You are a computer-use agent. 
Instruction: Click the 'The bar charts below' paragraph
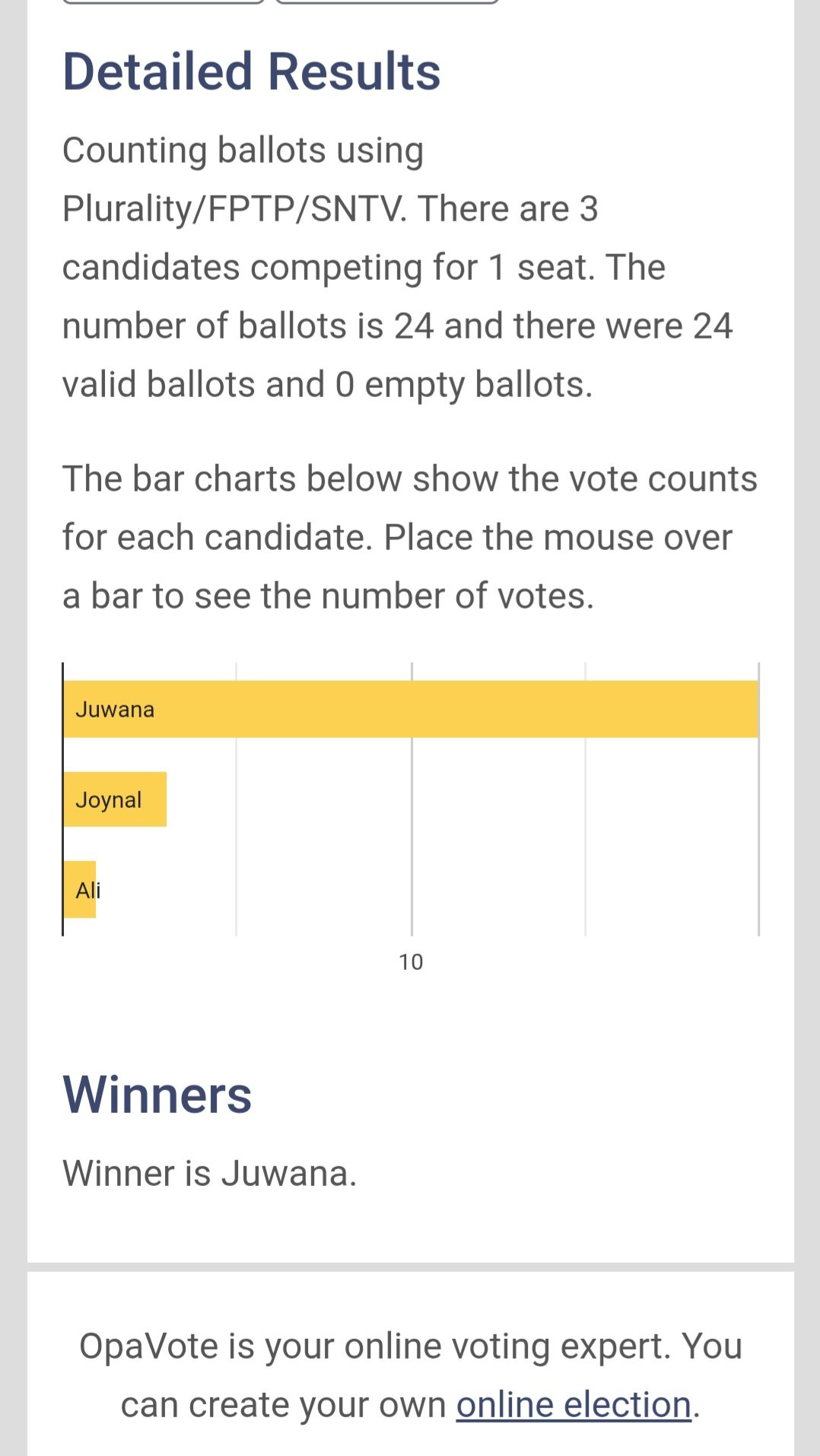click(410, 537)
